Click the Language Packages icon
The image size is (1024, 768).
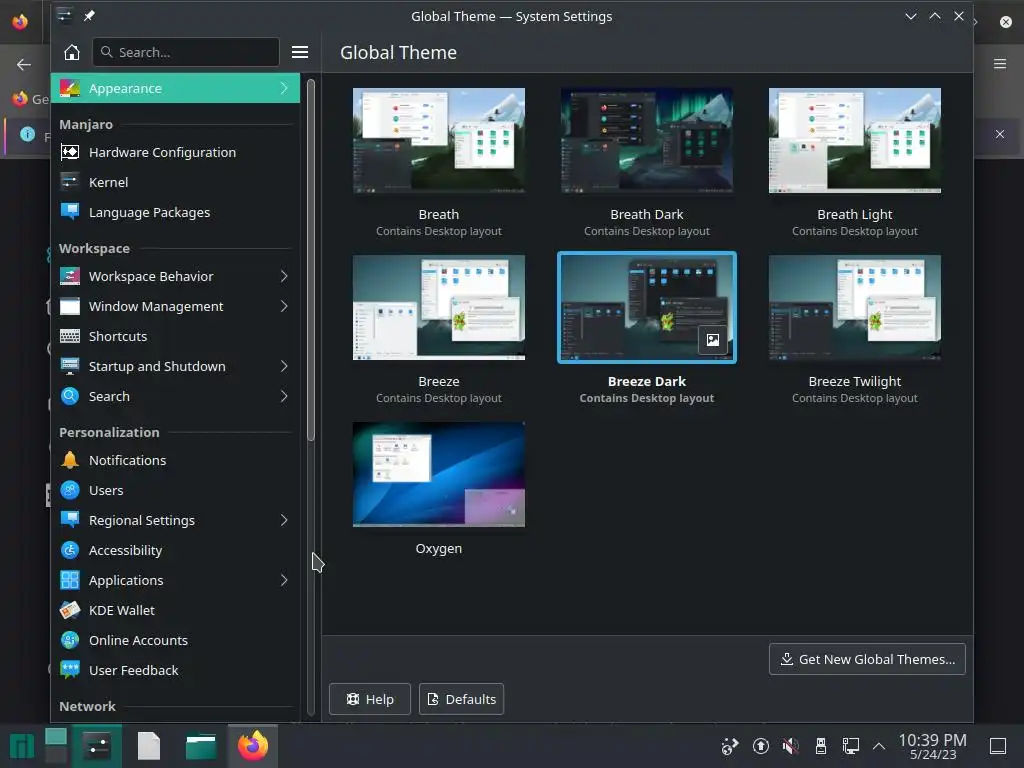[70, 212]
